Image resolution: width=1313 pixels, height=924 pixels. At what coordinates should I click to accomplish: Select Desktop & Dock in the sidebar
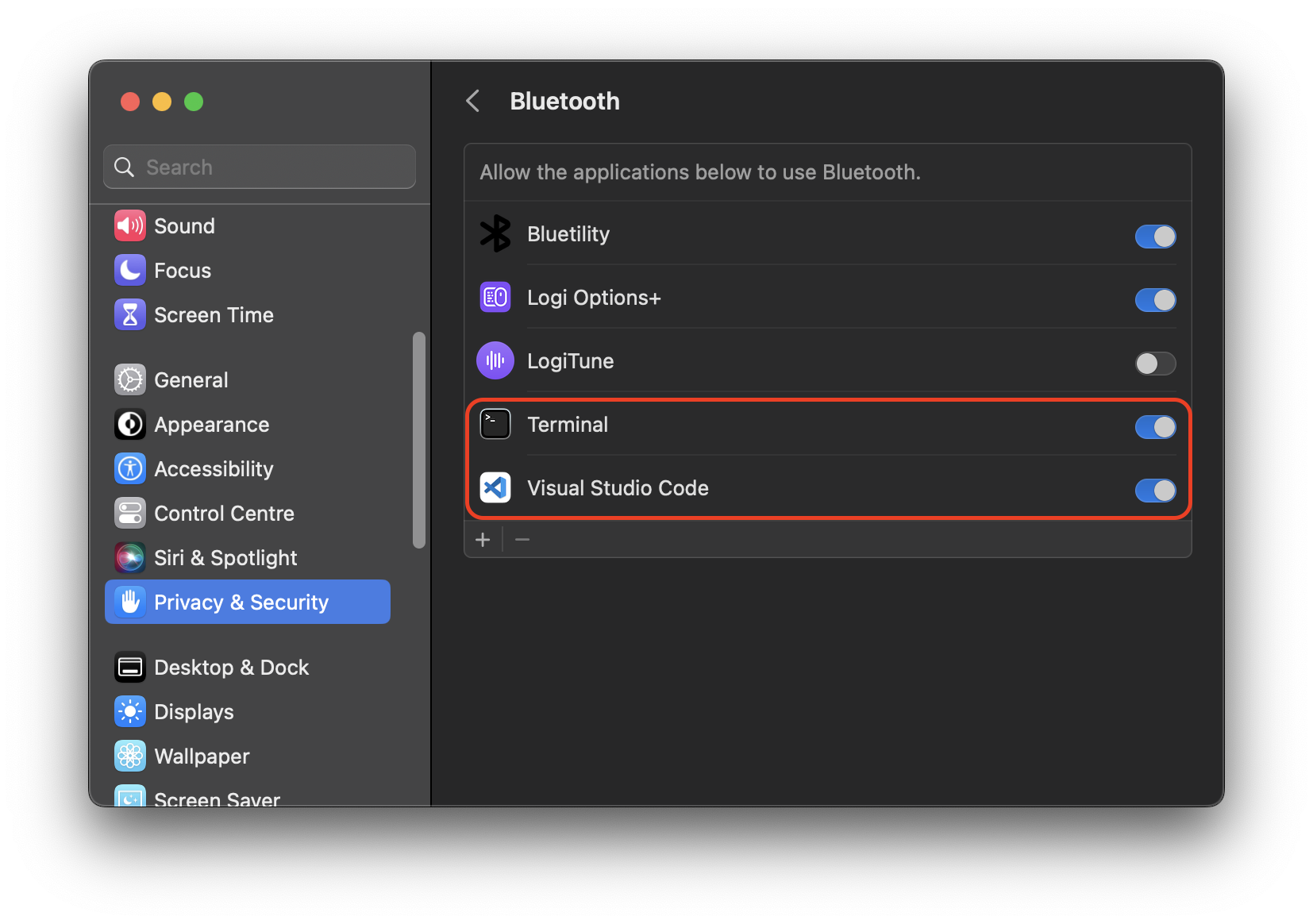tap(231, 668)
